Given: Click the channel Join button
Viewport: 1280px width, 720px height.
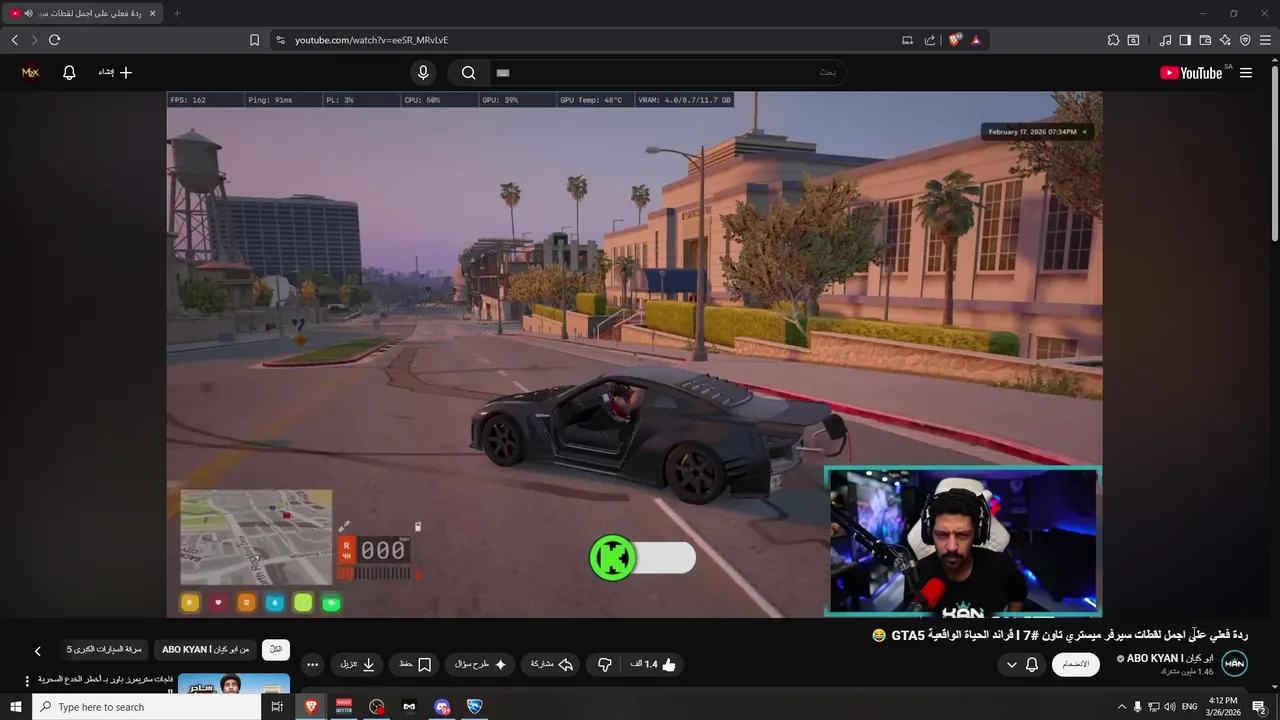Looking at the screenshot, I should pos(1075,664).
